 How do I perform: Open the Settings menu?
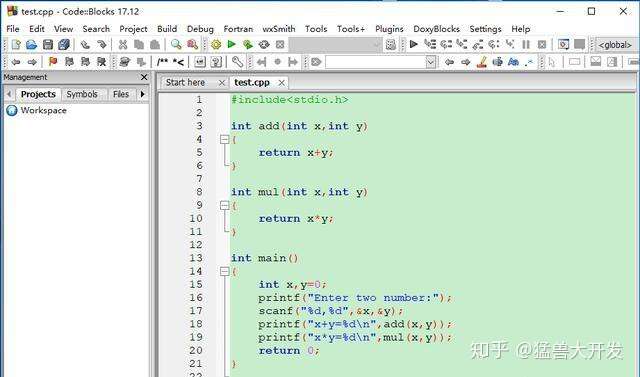coord(485,29)
